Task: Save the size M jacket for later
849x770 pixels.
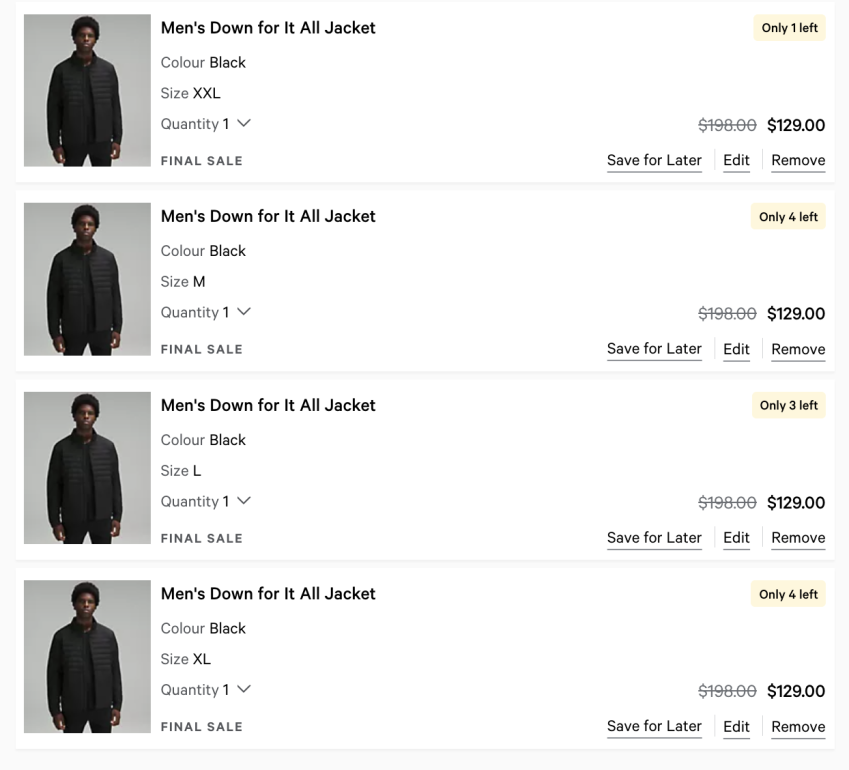Action: (x=654, y=349)
